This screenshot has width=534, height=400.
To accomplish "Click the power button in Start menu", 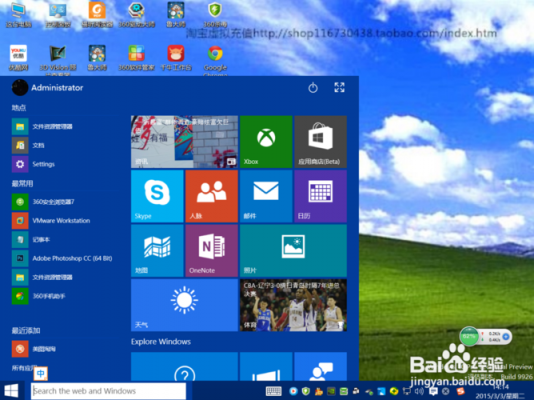I will [x=313, y=88].
